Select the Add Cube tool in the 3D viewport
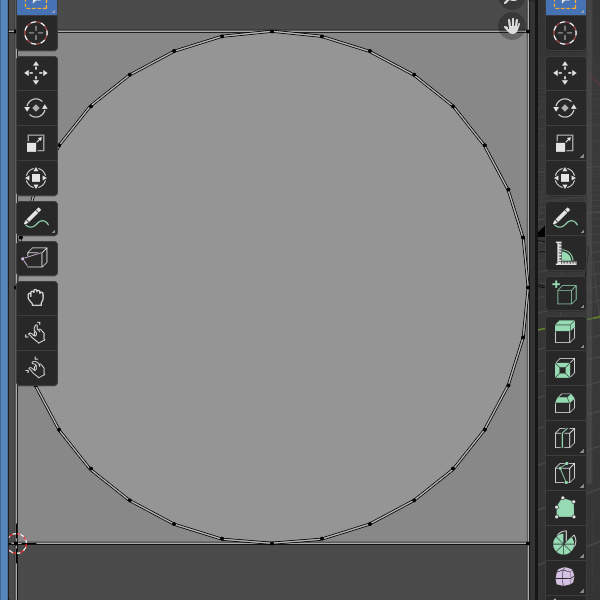The image size is (600, 600). (565, 293)
